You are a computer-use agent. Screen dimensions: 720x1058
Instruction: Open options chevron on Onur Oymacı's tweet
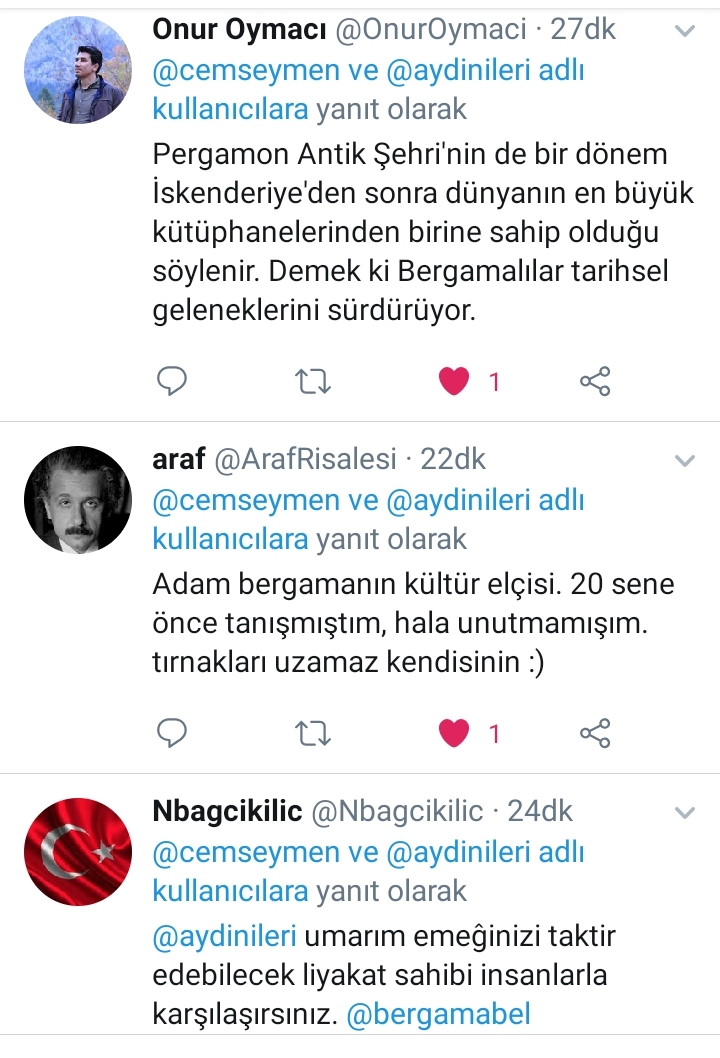click(685, 31)
